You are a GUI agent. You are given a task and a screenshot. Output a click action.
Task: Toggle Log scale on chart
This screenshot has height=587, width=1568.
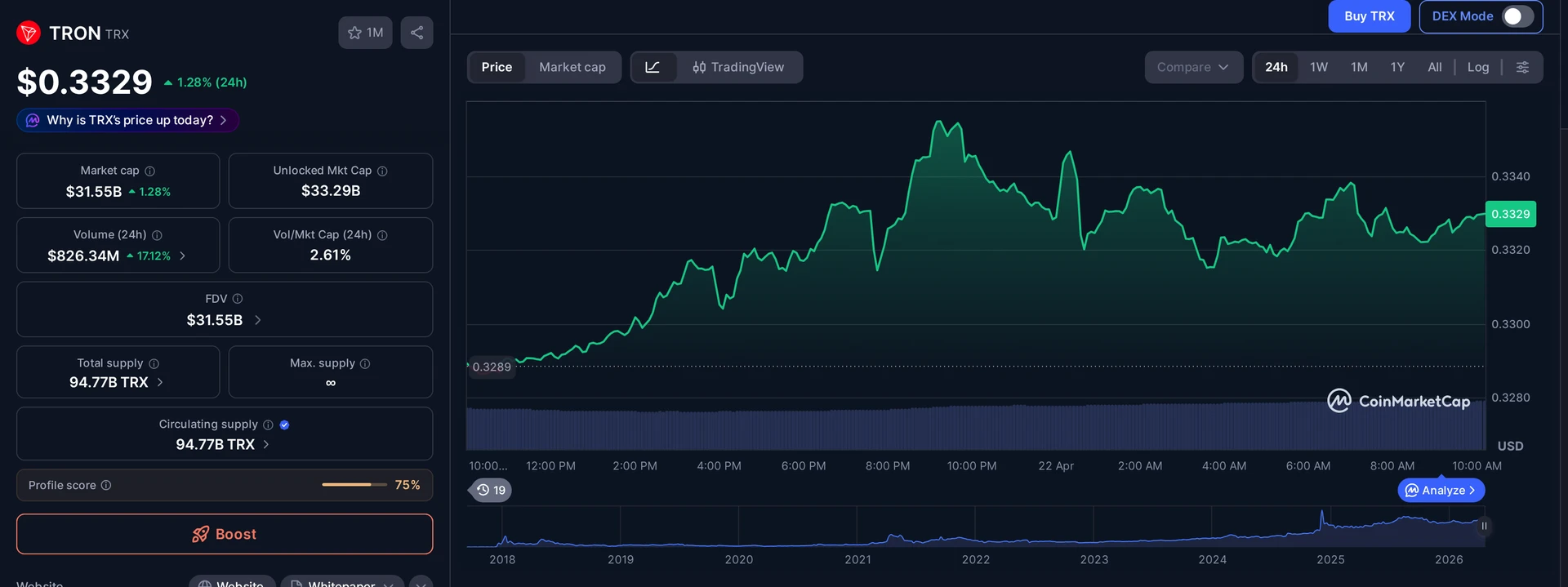pos(1478,67)
